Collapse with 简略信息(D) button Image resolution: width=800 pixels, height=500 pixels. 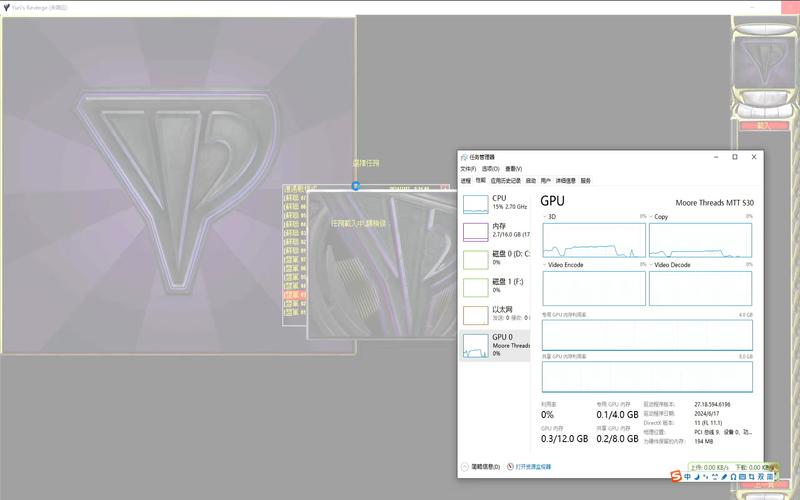click(x=483, y=467)
